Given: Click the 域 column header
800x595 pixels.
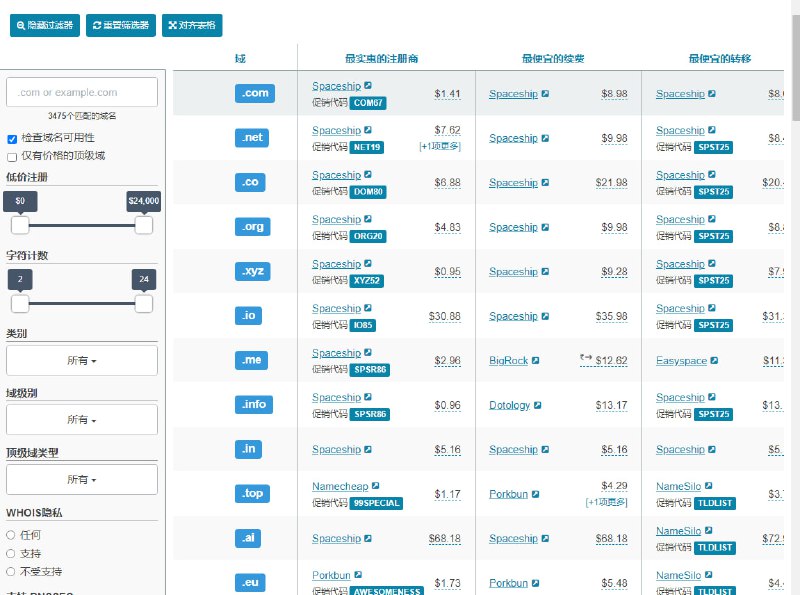Looking at the screenshot, I should coord(240,58).
